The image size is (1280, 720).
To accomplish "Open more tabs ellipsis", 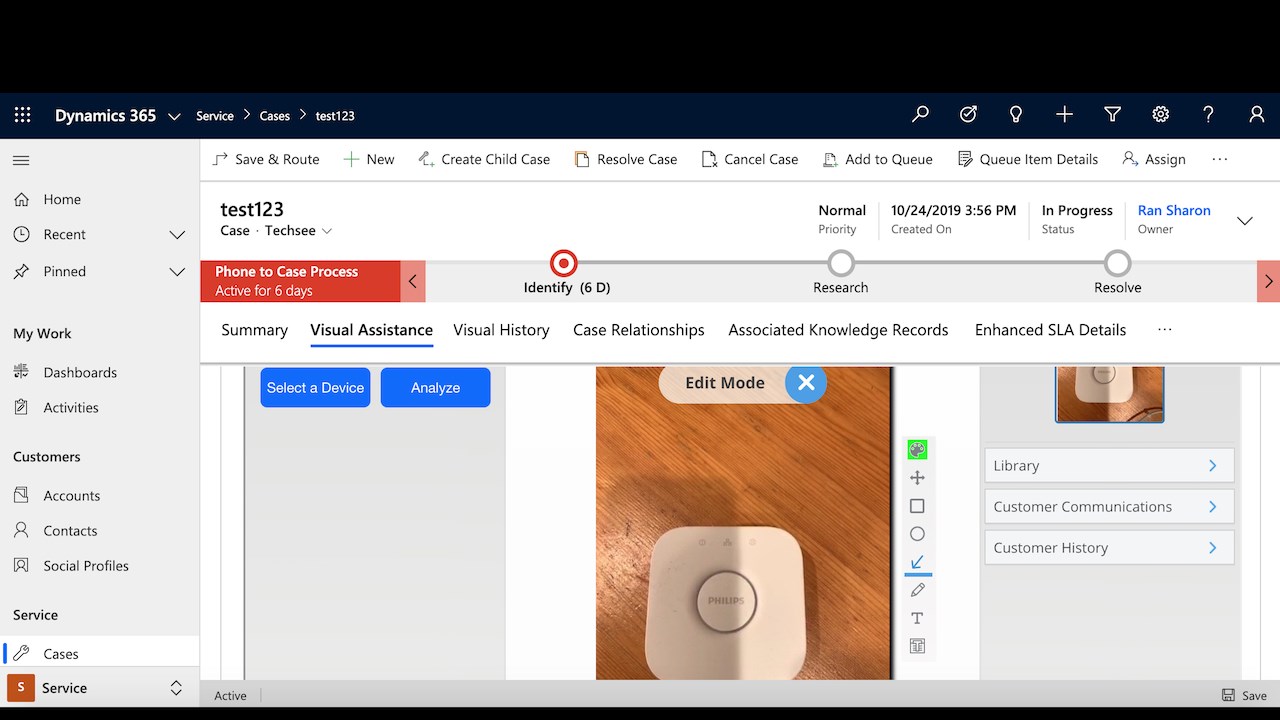I will coord(1164,329).
